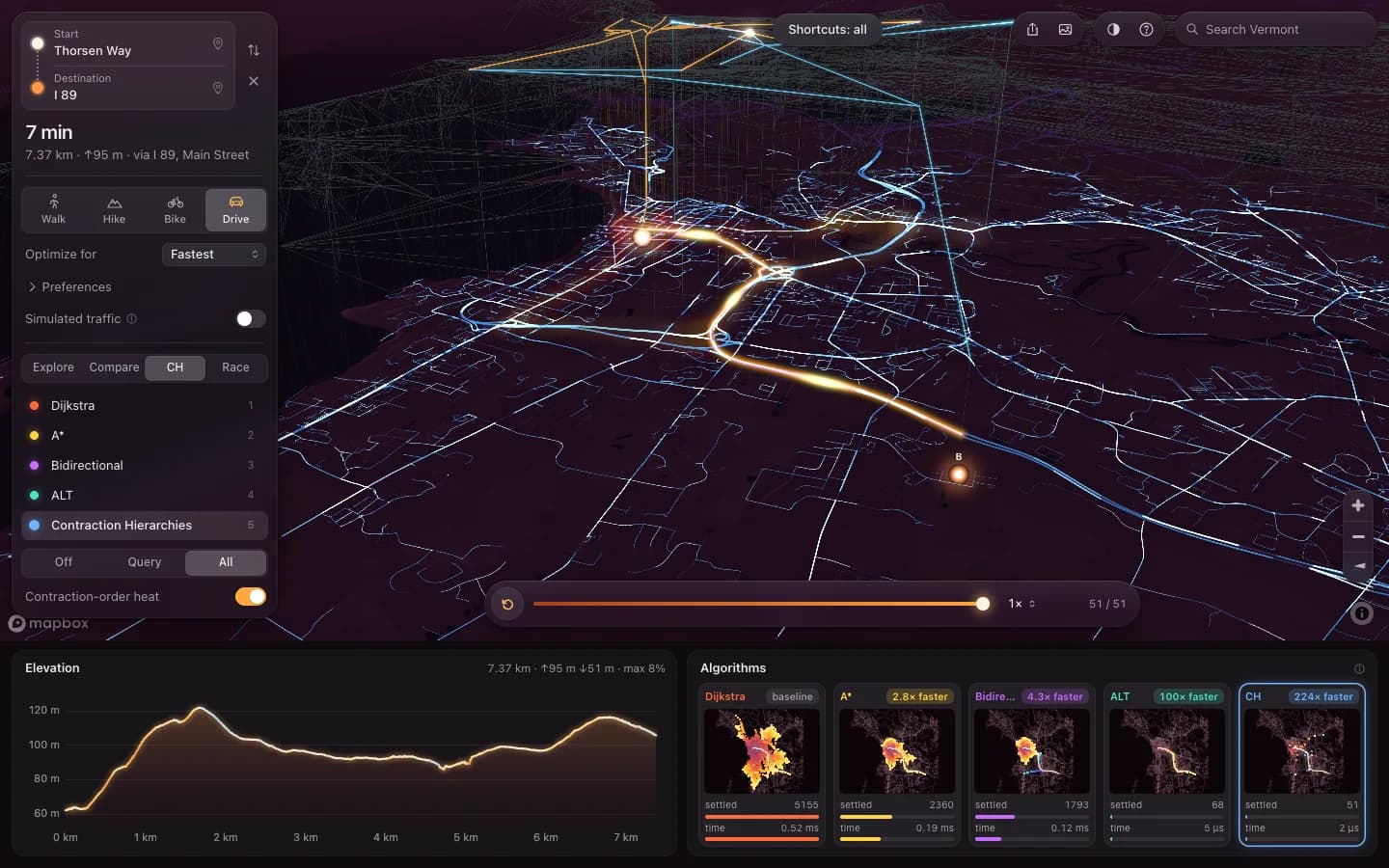The image size is (1389, 868).
Task: Select the Dijkstra algorithm row
Action: pos(144,405)
